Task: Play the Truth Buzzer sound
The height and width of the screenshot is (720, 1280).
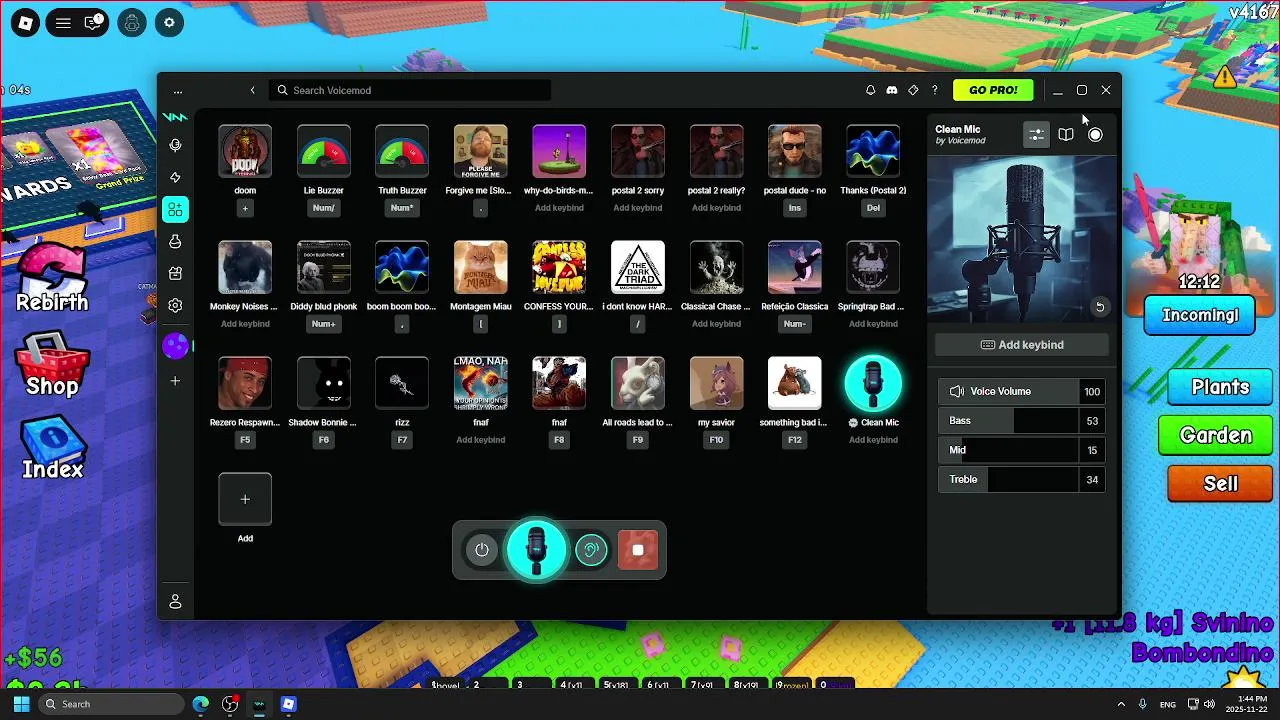Action: (x=402, y=151)
